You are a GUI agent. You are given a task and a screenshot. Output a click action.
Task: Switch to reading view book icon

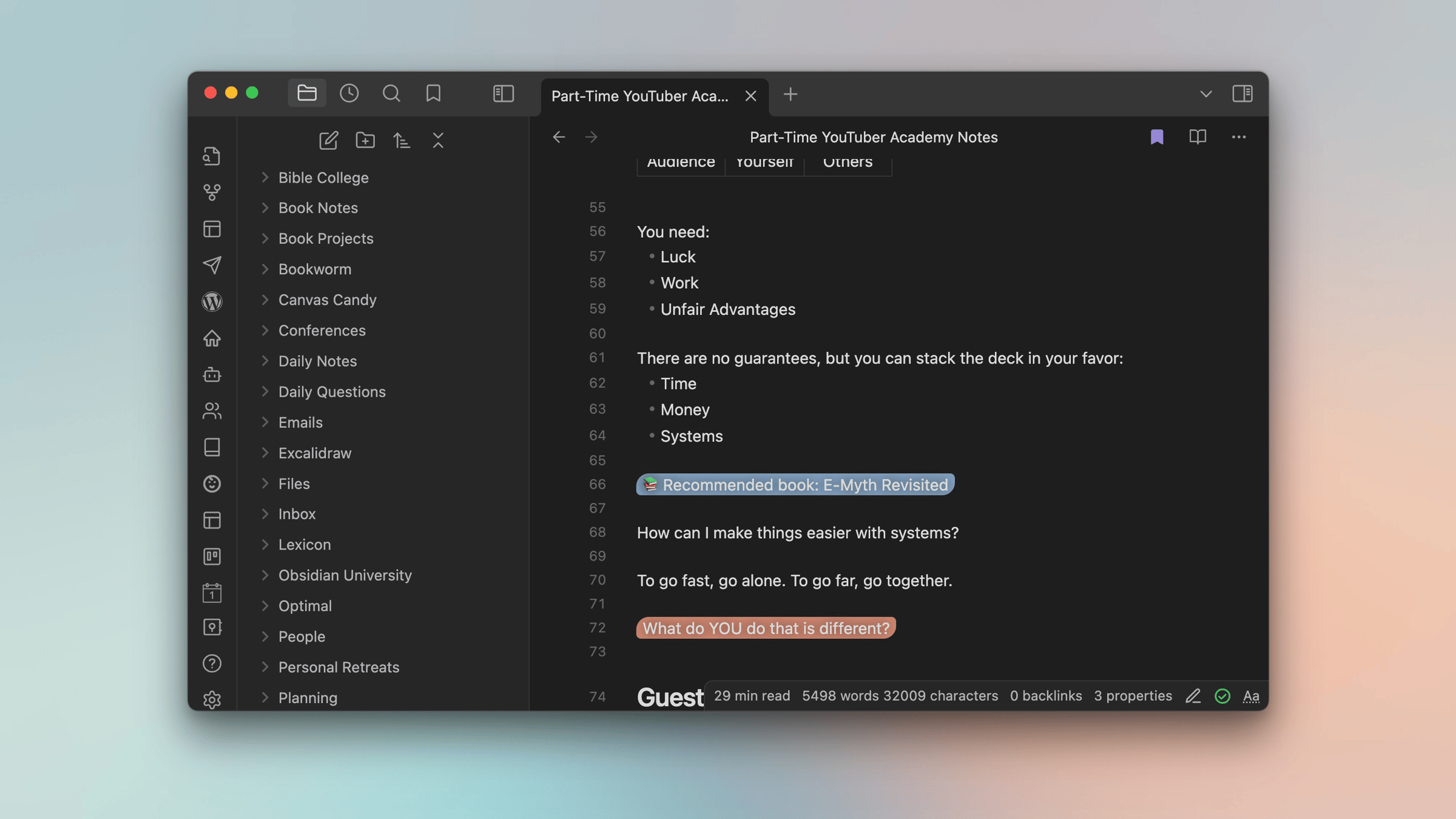tap(1198, 137)
